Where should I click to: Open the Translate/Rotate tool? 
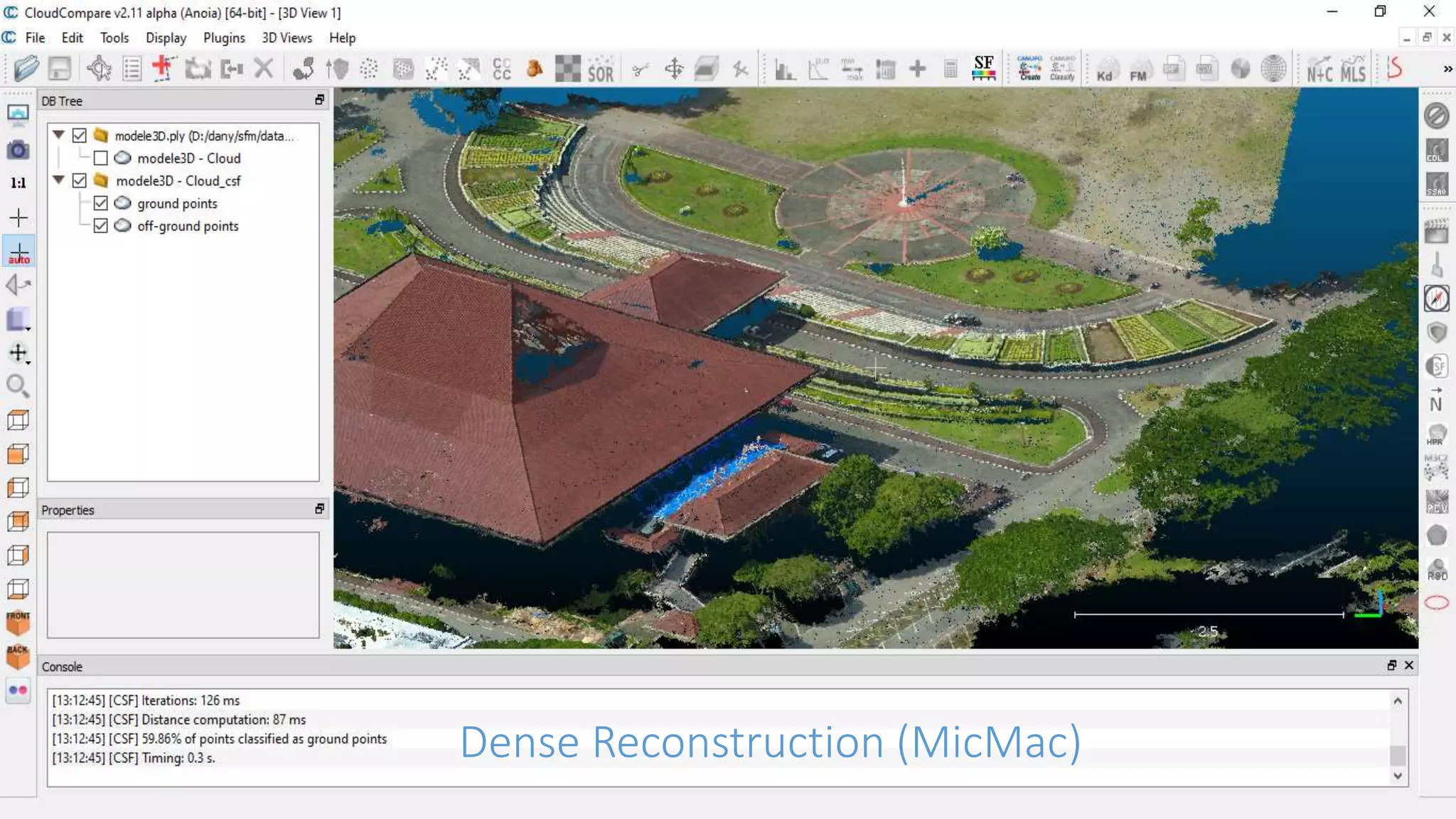pos(673,69)
